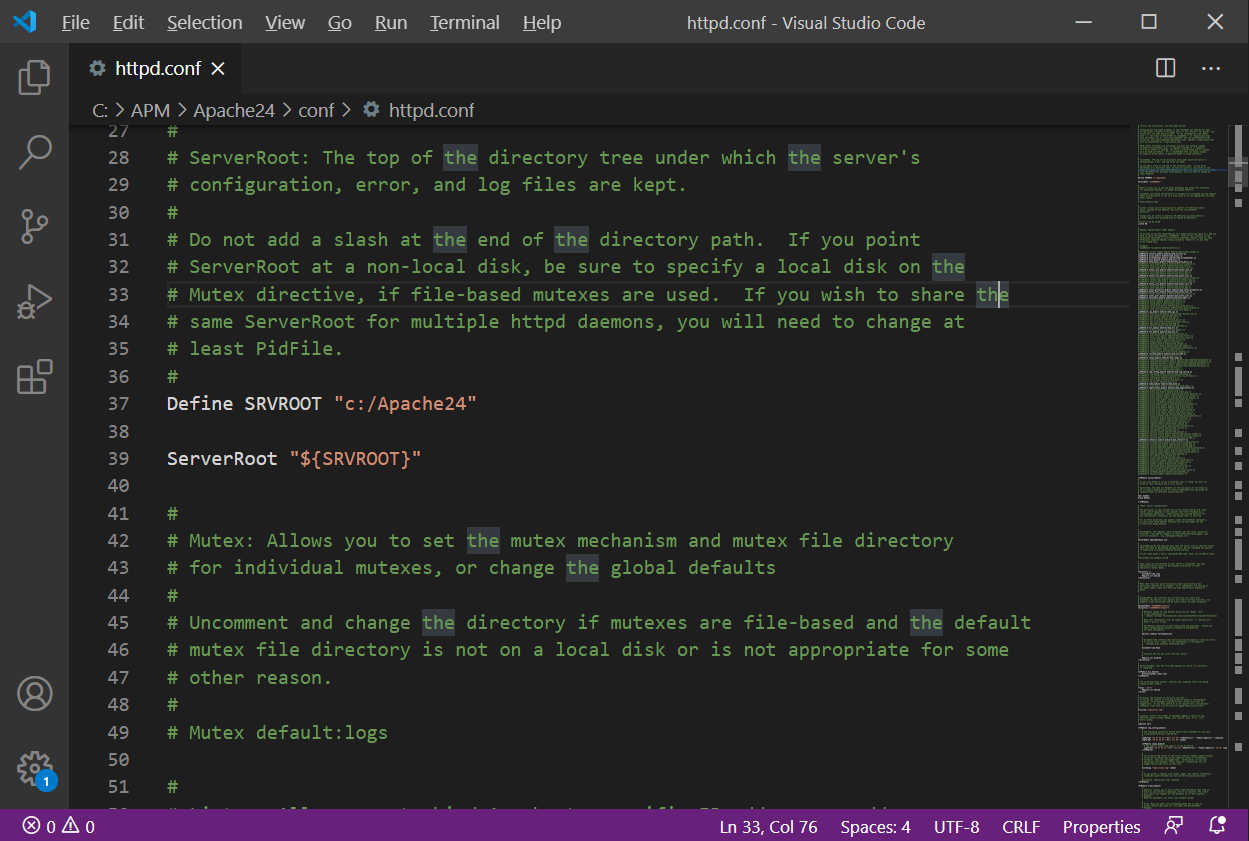Open notifications bell in status bar
Image resolution: width=1249 pixels, height=841 pixels.
tap(1217, 826)
